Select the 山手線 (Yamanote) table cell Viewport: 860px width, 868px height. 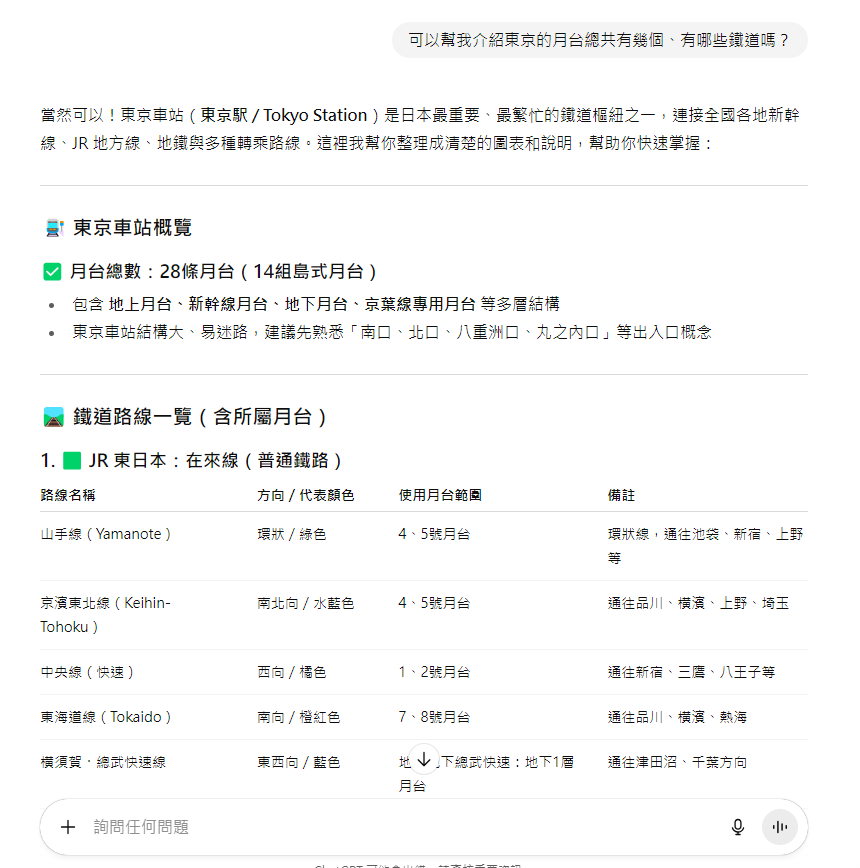(x=106, y=534)
